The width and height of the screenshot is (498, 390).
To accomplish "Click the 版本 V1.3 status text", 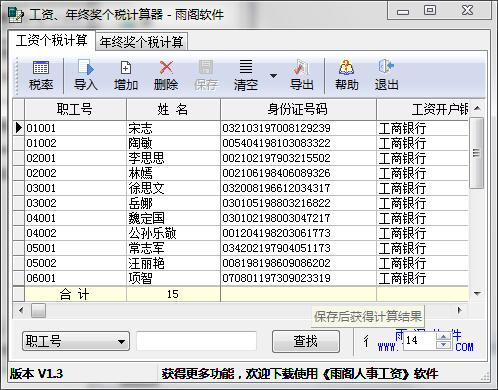I will (x=36, y=374).
